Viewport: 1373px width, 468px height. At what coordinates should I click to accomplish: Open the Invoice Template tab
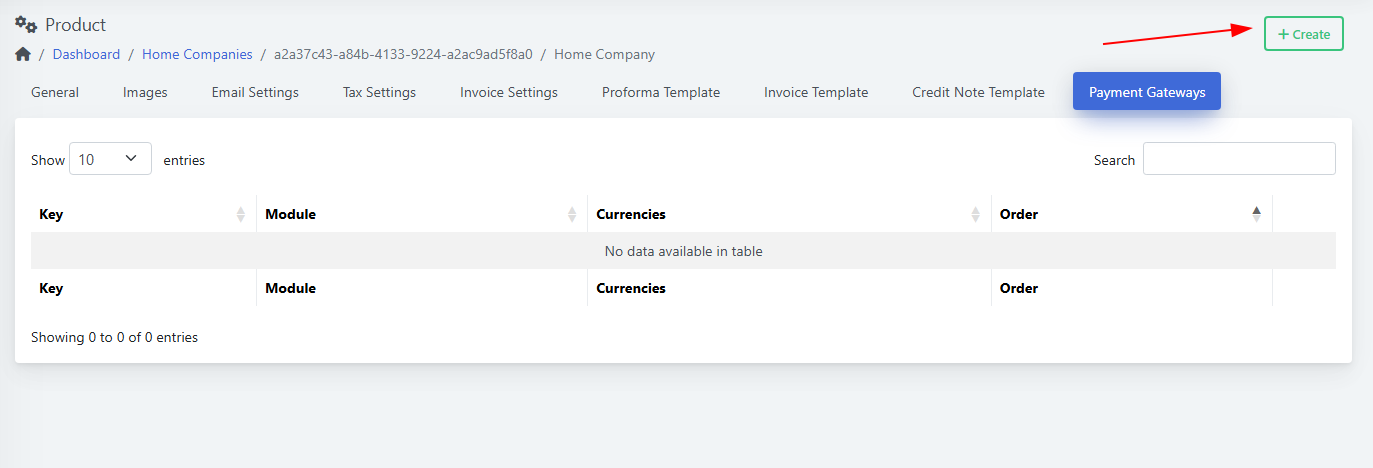click(x=816, y=92)
